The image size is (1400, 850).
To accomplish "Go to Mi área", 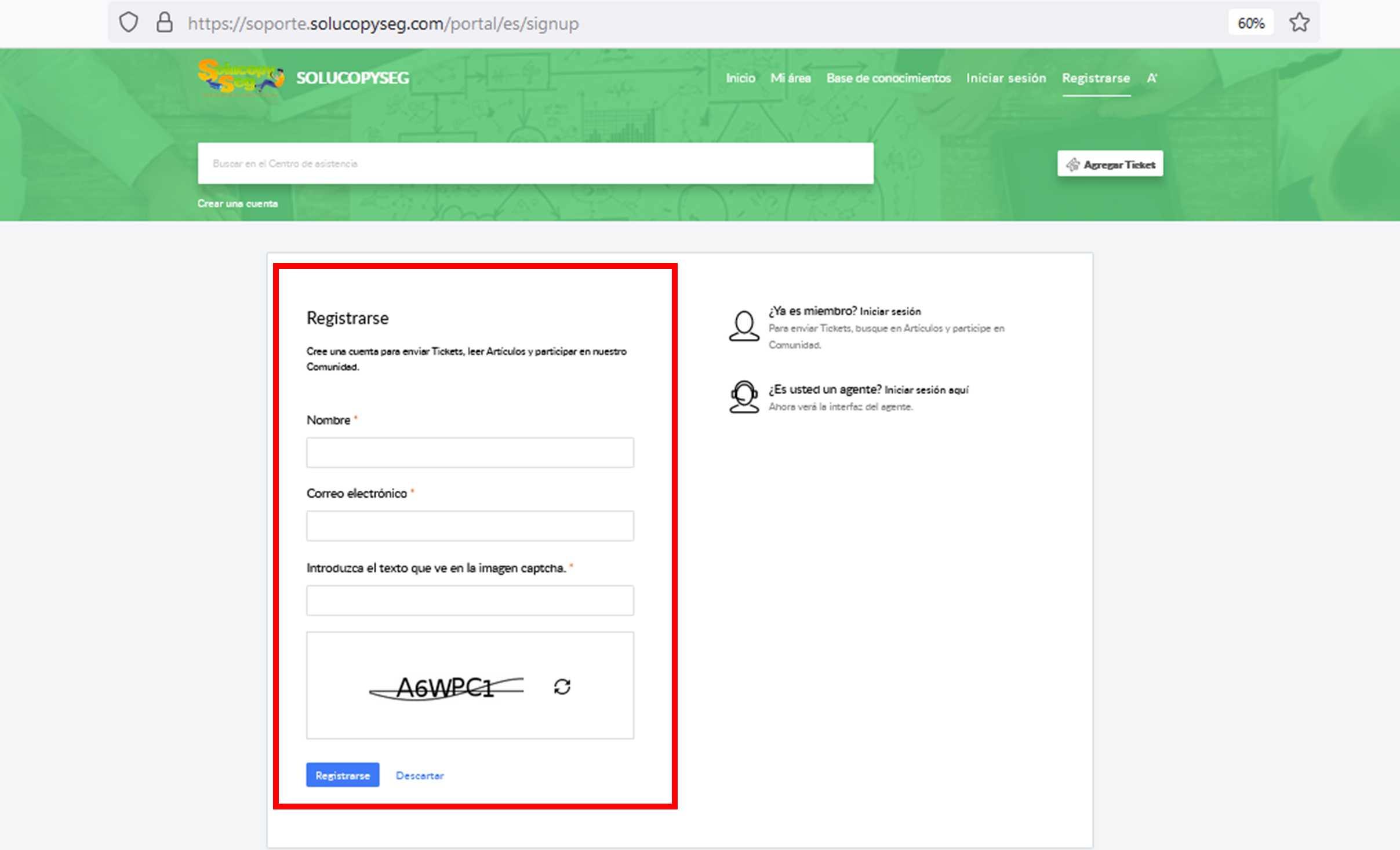I will 790,78.
